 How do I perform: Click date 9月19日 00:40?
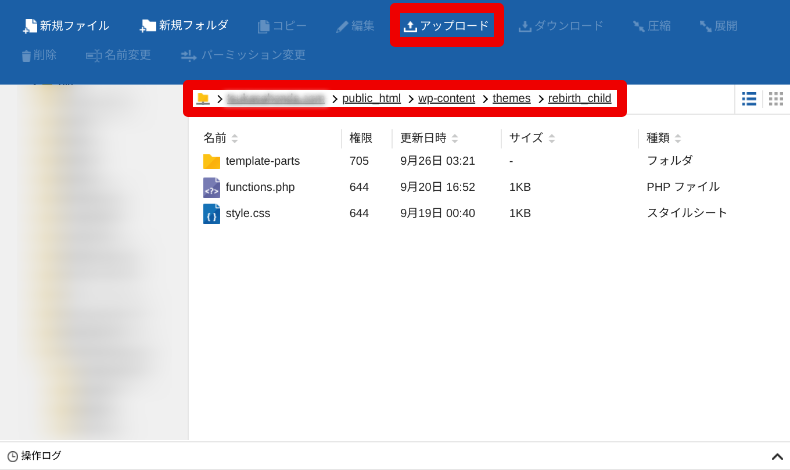pyautogui.click(x=437, y=214)
